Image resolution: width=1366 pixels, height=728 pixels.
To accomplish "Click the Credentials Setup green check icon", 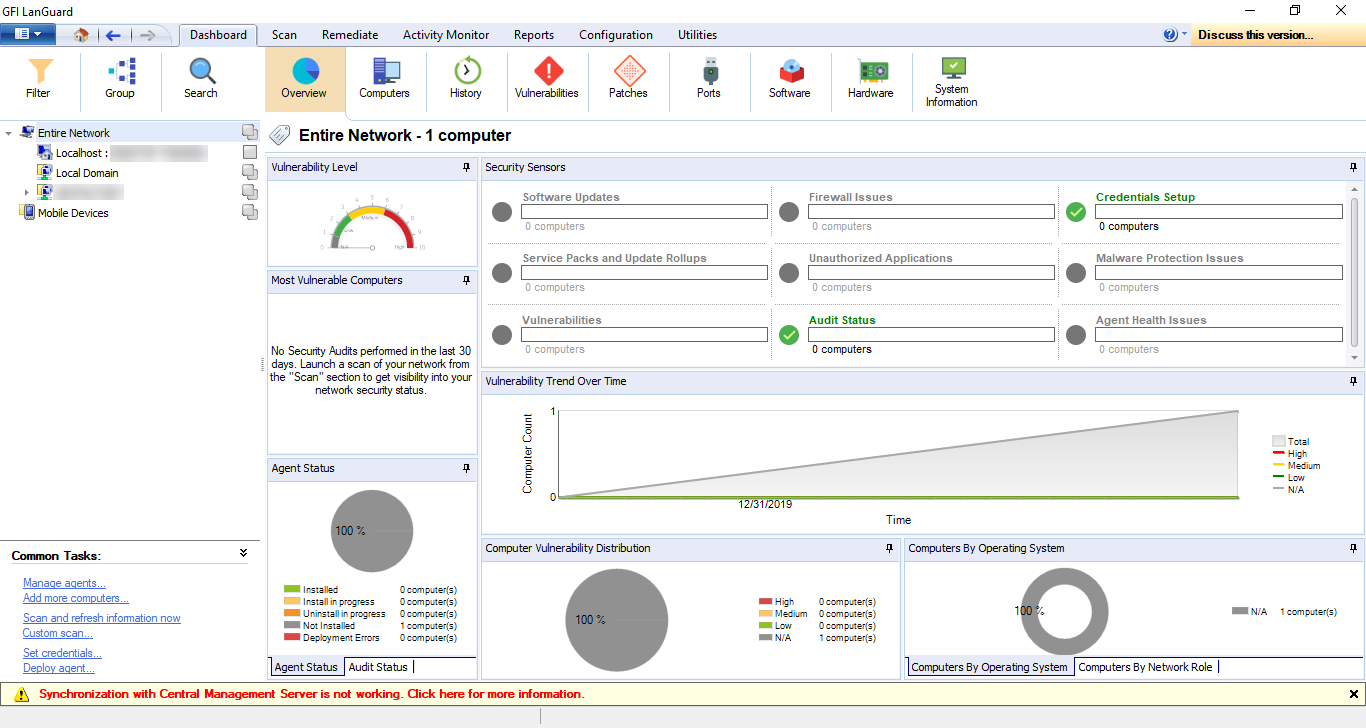I will coord(1076,212).
